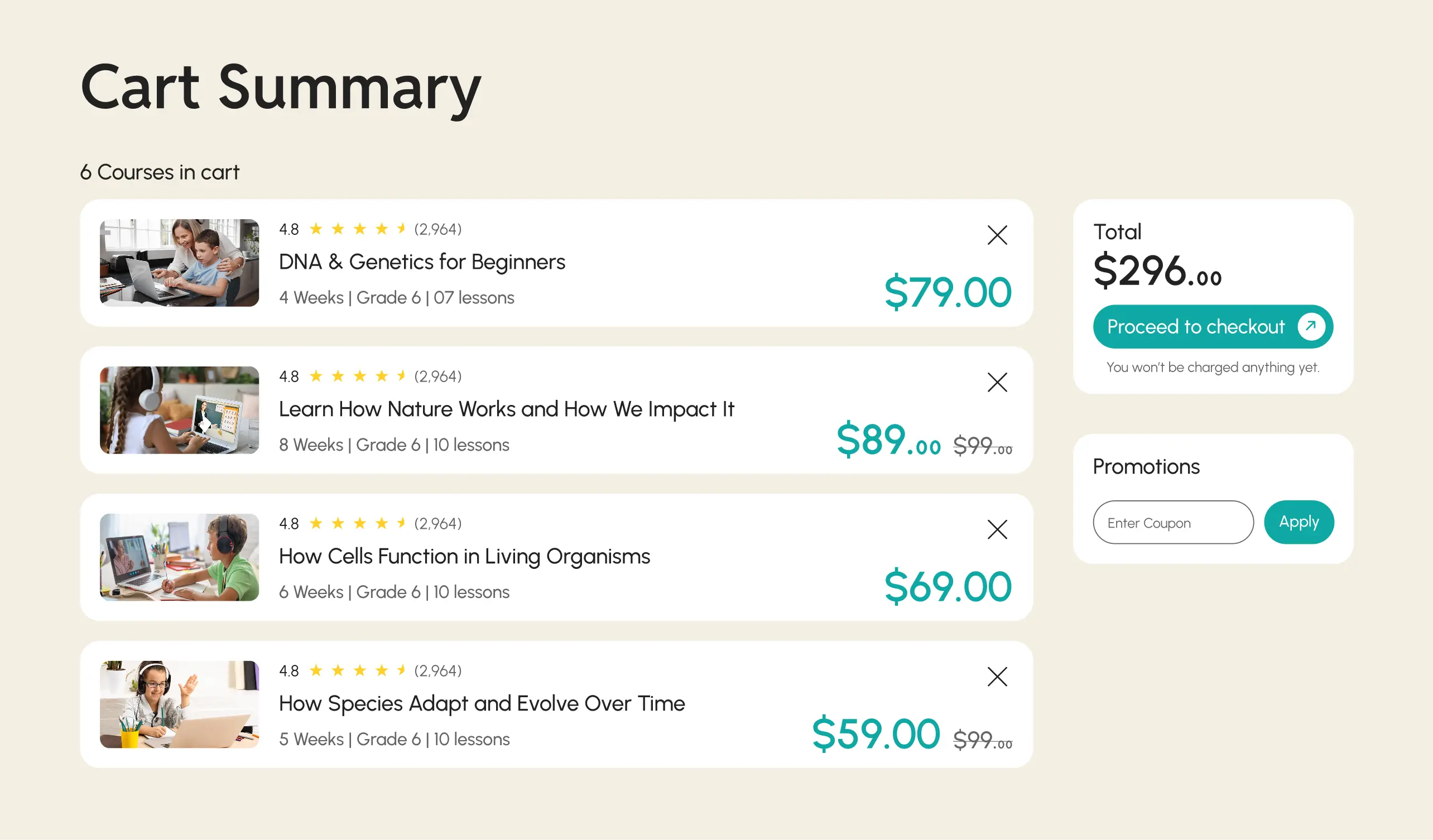Open DNA & Genetics for Beginners title
Screen dimensions: 1433x840
(x=421, y=262)
